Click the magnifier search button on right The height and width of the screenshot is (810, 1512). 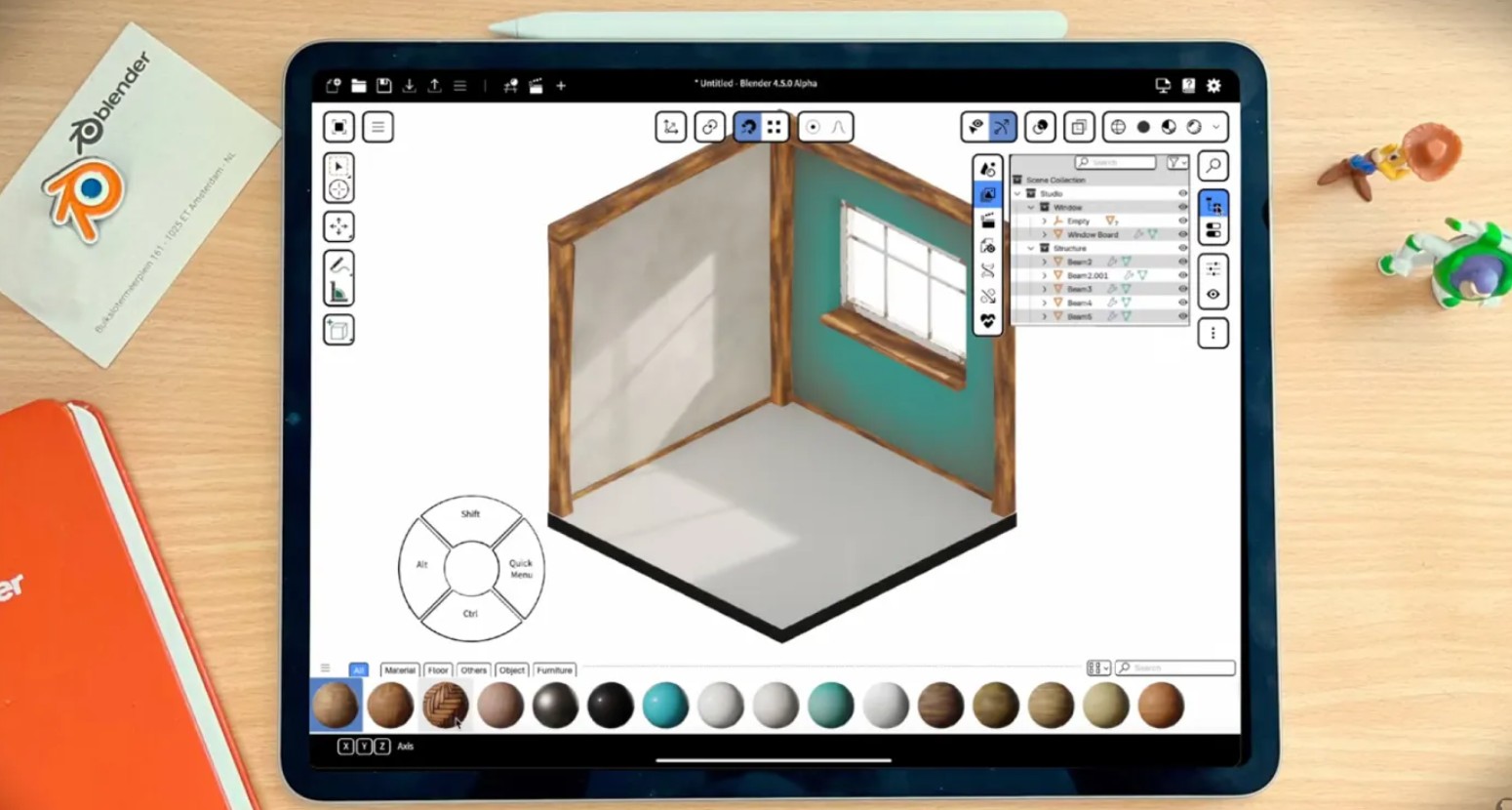pyautogui.click(x=1213, y=166)
